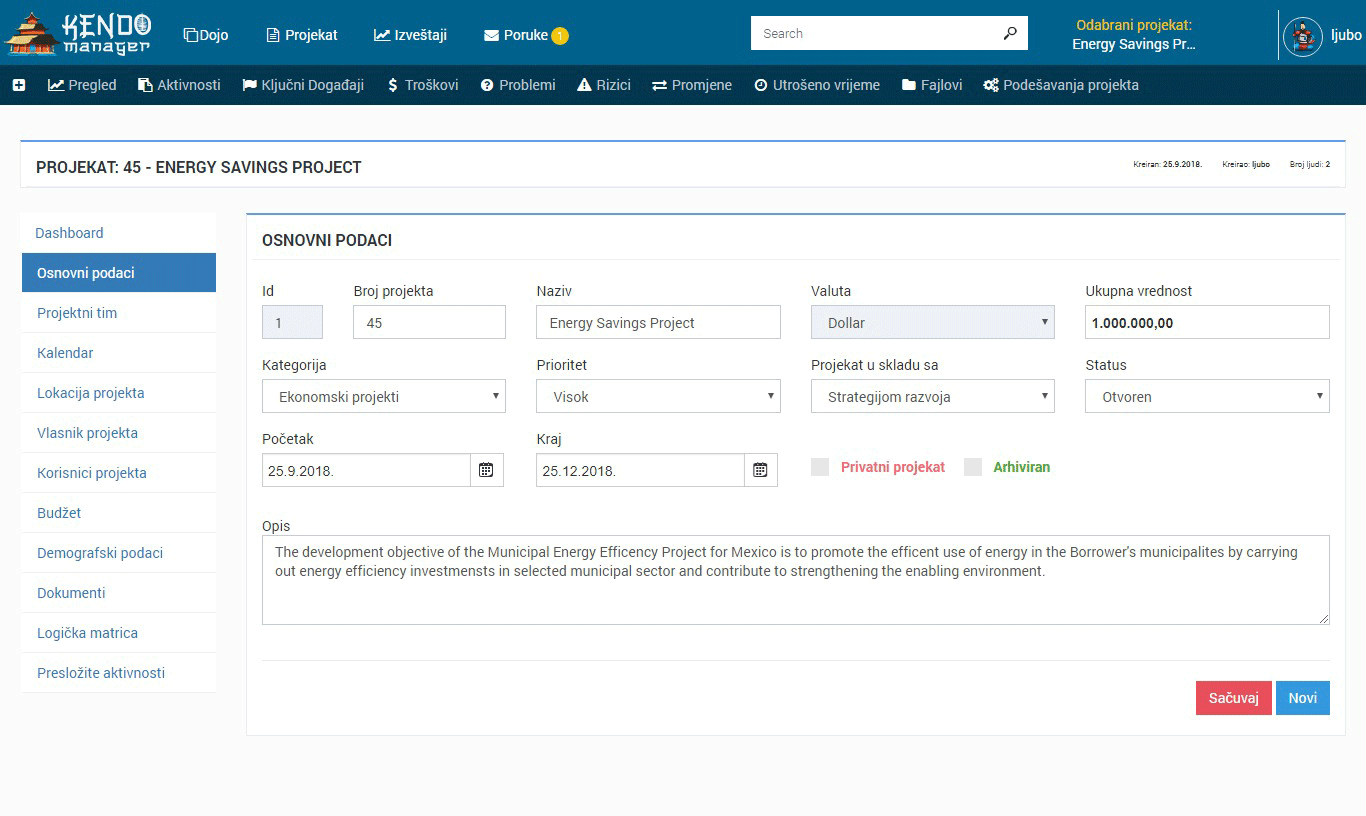Click the selected project Energy Savings link
Viewport: 1366px width, 816px height.
1134,44
